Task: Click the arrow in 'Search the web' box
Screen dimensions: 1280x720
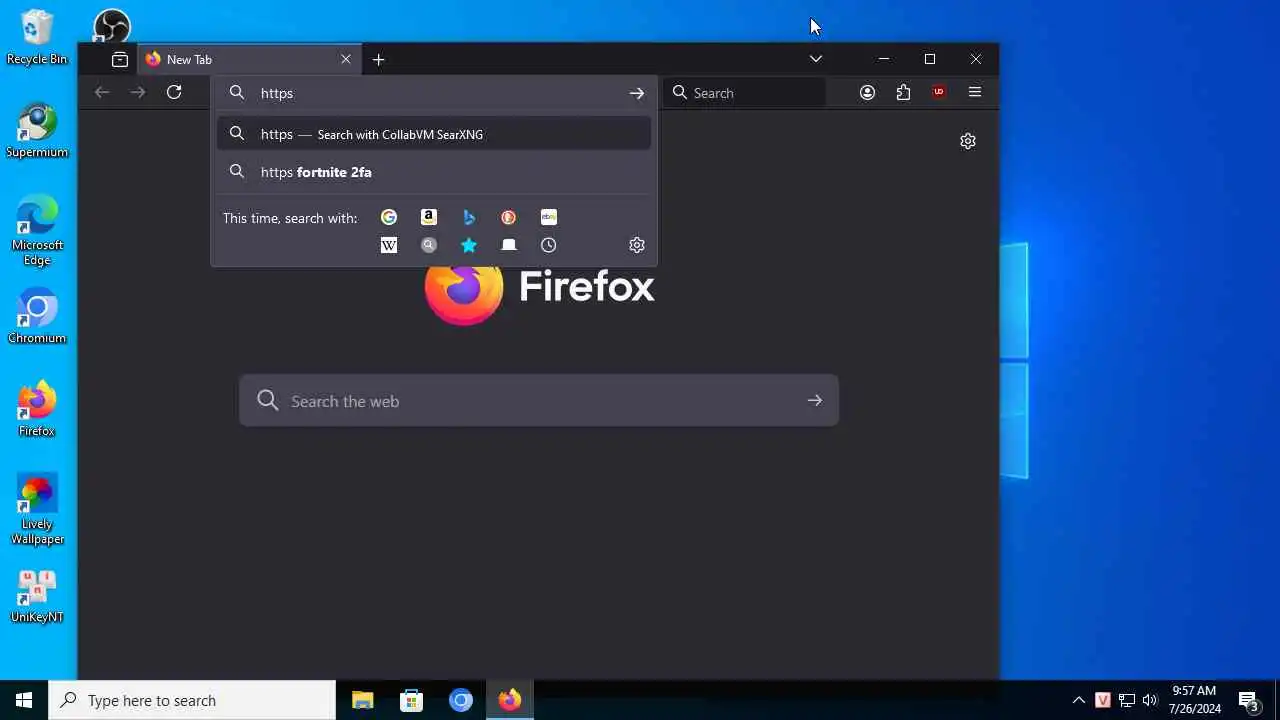Action: 815,401
